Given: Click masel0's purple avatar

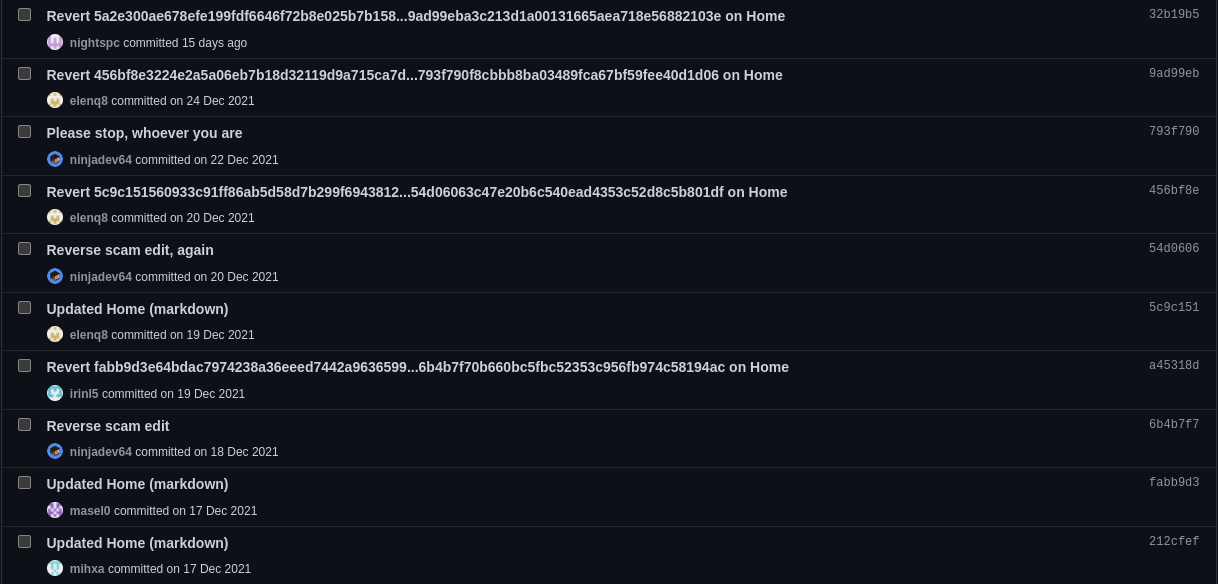Looking at the screenshot, I should [x=55, y=510].
